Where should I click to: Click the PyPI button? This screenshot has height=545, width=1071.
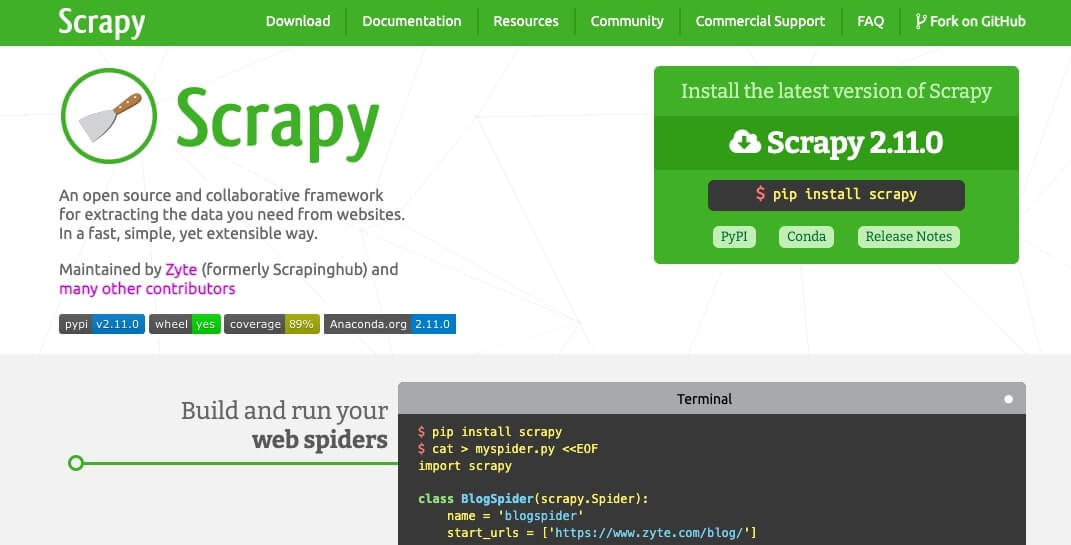[x=734, y=236]
